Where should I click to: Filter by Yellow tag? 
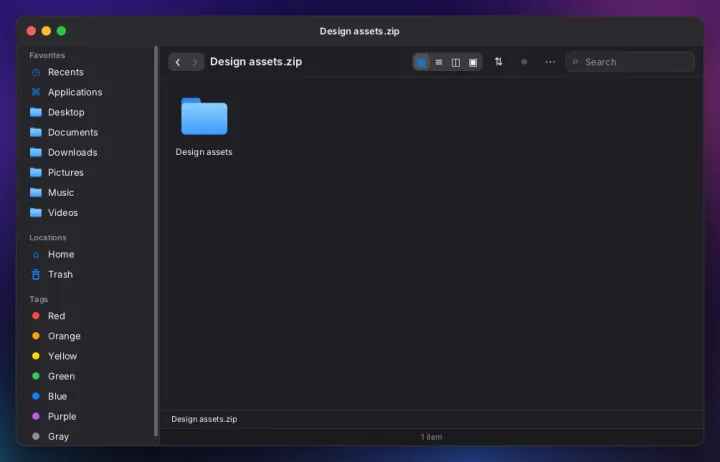pyautogui.click(x=89, y=356)
